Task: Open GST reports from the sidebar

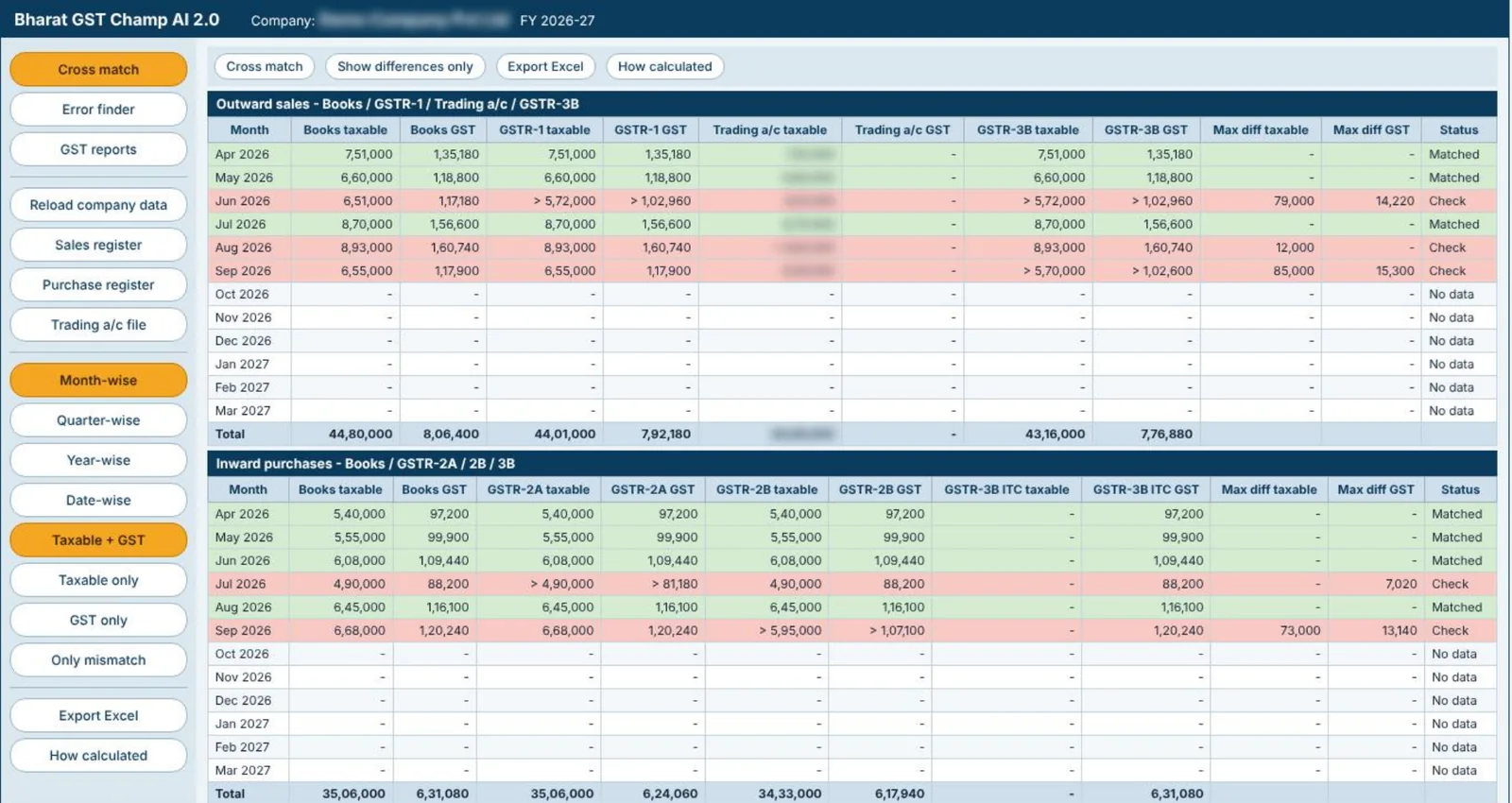Action: (98, 149)
